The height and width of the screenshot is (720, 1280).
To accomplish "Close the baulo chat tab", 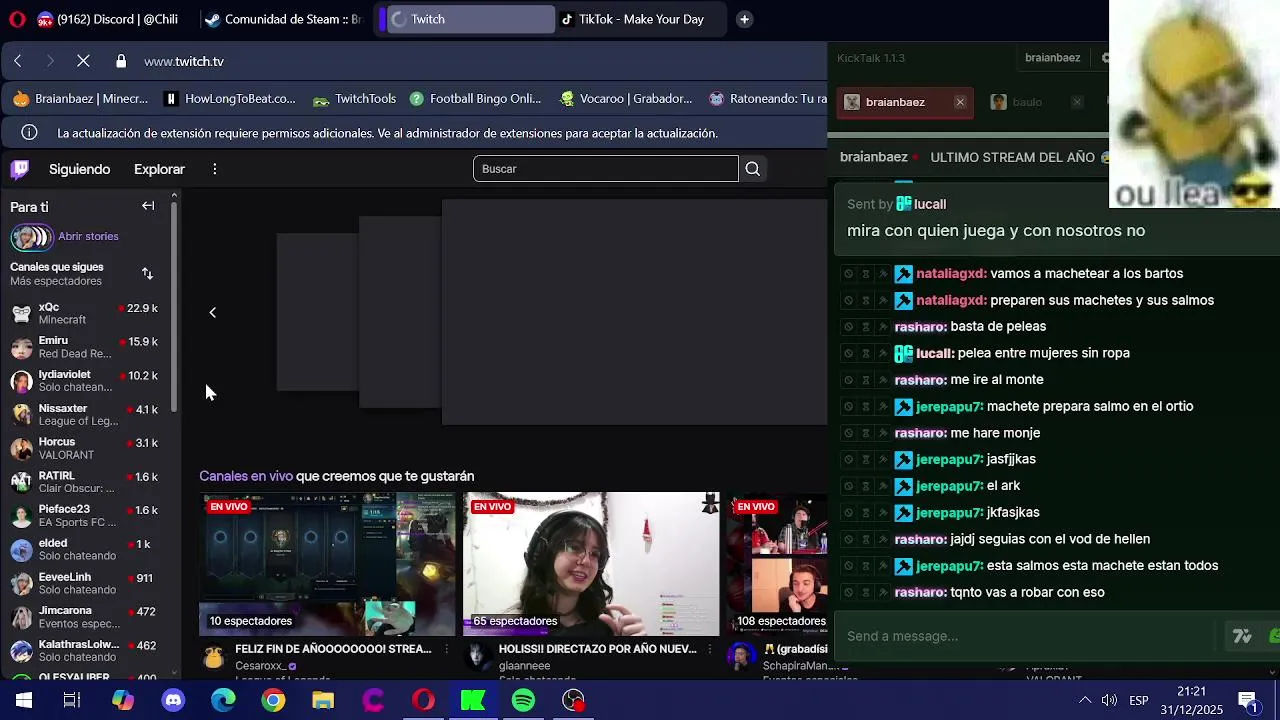I will (x=1077, y=102).
